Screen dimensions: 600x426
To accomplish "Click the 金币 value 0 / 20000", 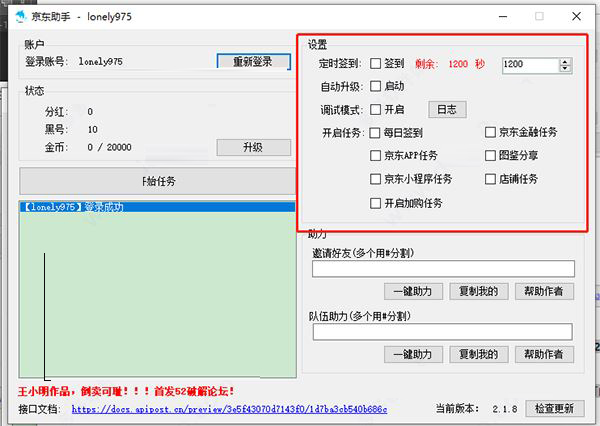I will point(109,147).
